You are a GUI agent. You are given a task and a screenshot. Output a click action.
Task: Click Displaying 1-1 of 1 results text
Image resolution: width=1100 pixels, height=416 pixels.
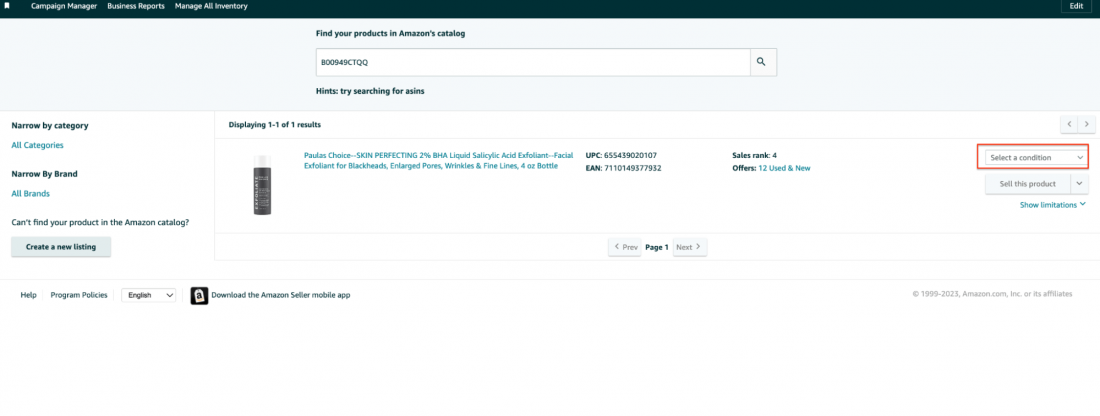(274, 125)
